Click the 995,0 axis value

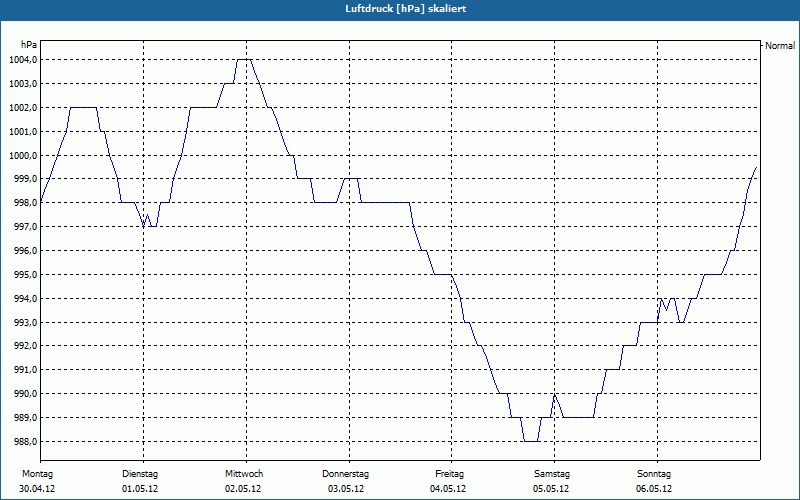(x=25, y=275)
